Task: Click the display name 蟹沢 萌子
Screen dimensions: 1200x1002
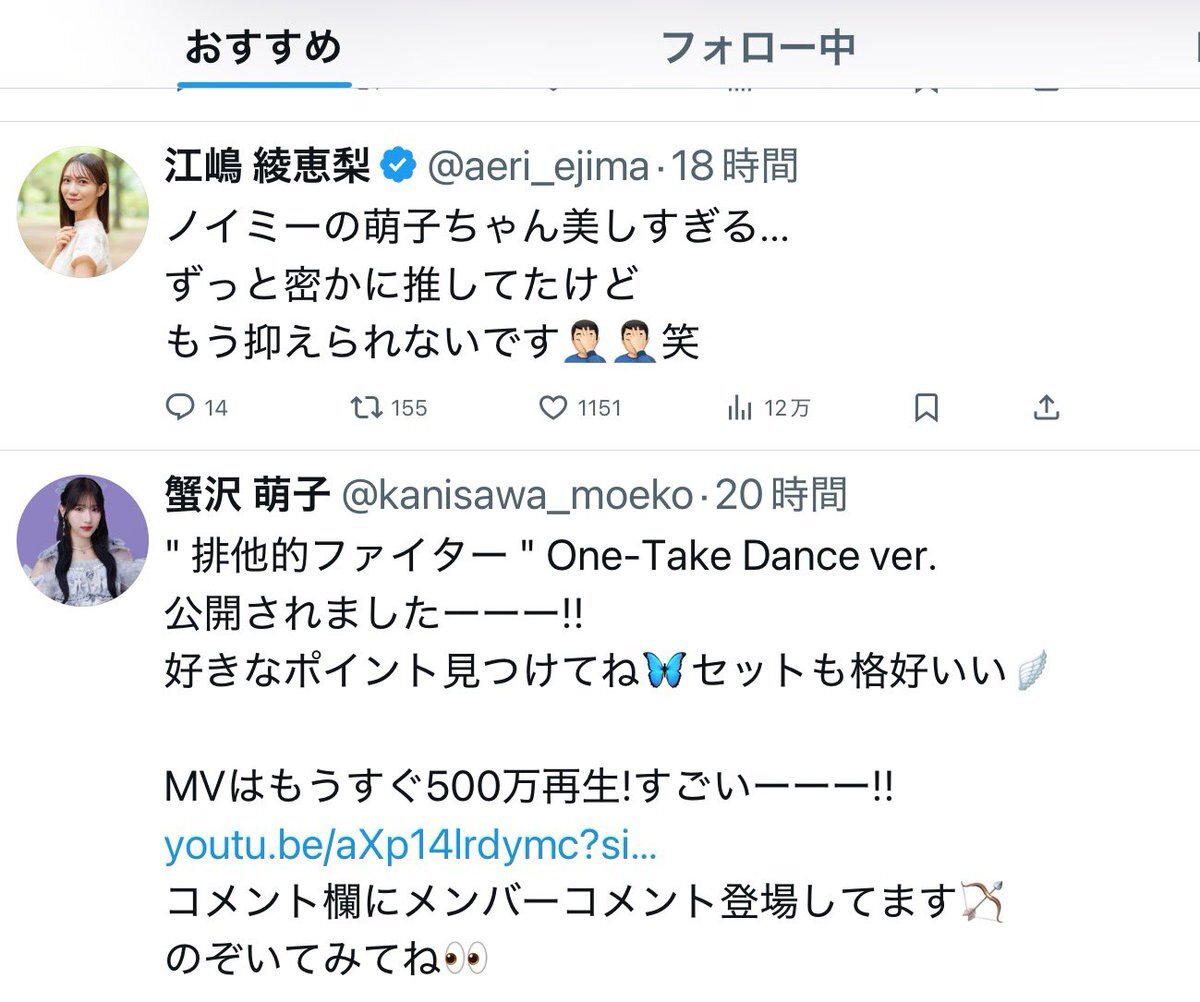Action: (247, 494)
